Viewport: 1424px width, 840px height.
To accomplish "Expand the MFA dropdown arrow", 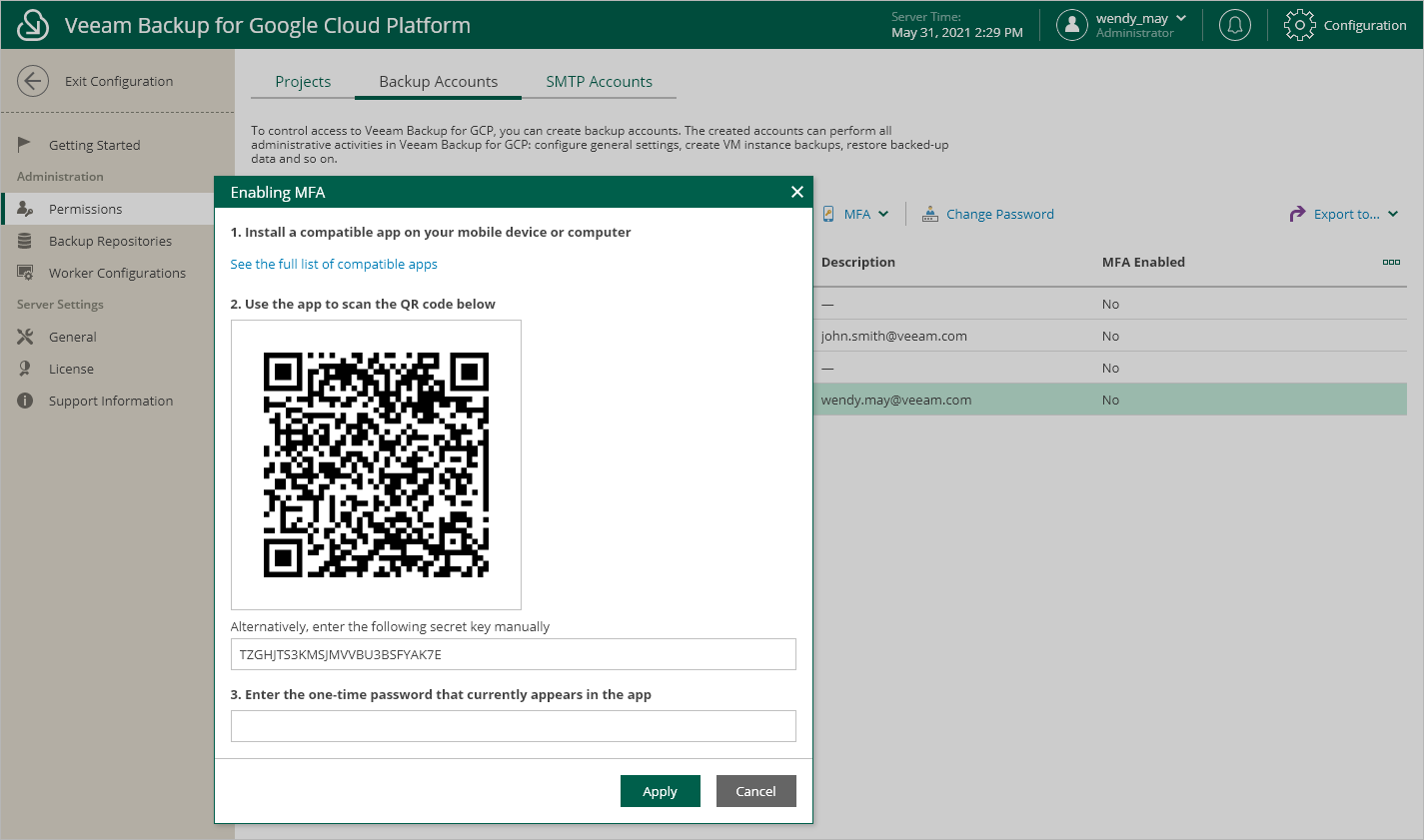I will click(883, 214).
